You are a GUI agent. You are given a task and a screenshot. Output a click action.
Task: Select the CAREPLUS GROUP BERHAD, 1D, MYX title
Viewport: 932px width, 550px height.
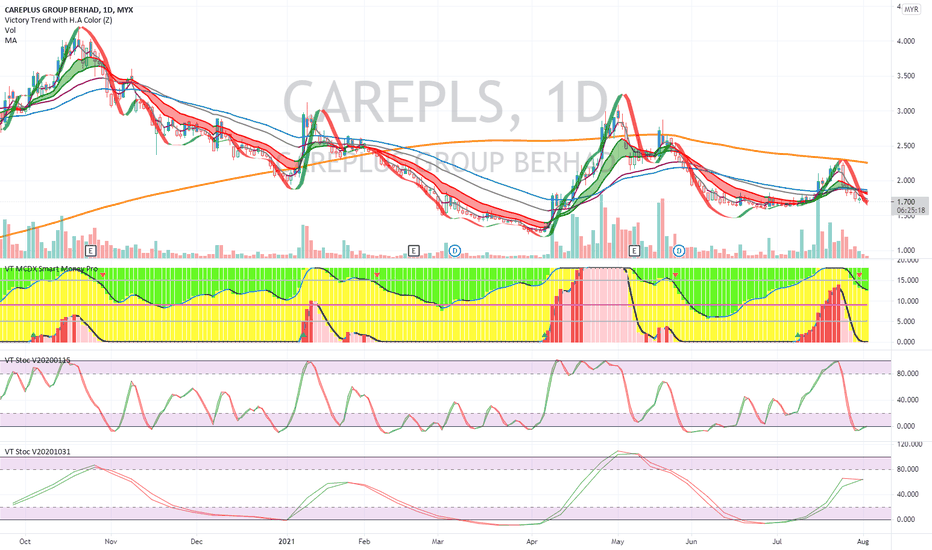point(69,10)
